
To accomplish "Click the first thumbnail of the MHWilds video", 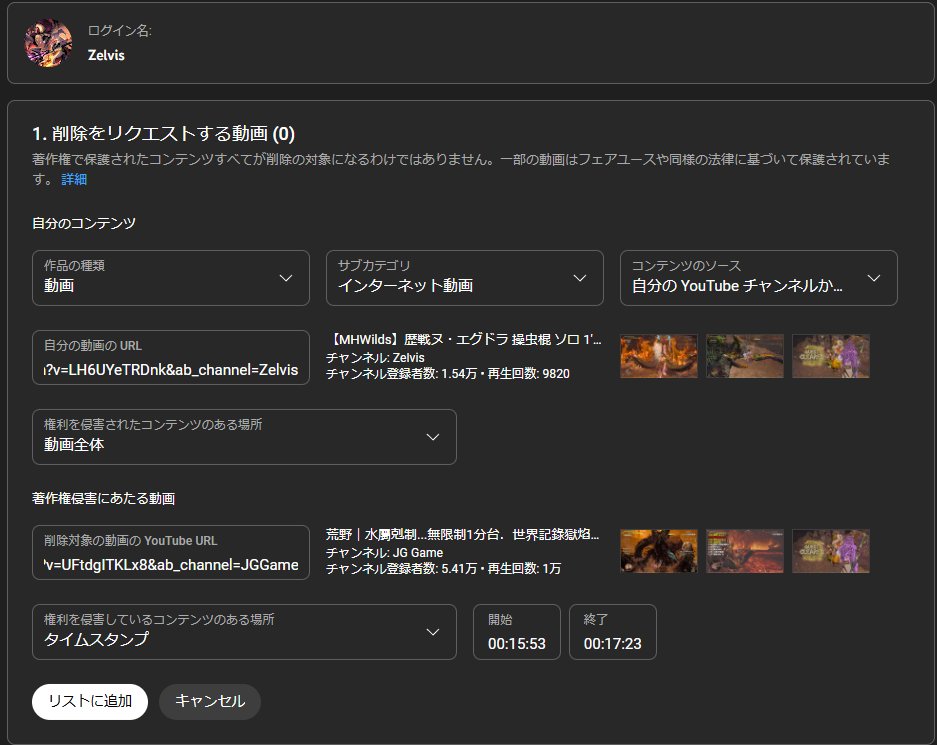I will [x=658, y=356].
